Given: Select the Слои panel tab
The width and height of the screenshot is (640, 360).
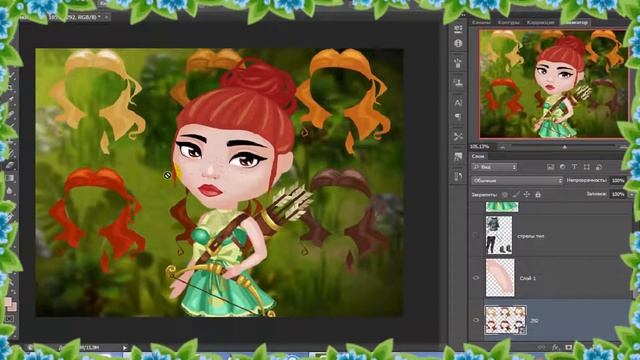Looking at the screenshot, I should point(478,156).
